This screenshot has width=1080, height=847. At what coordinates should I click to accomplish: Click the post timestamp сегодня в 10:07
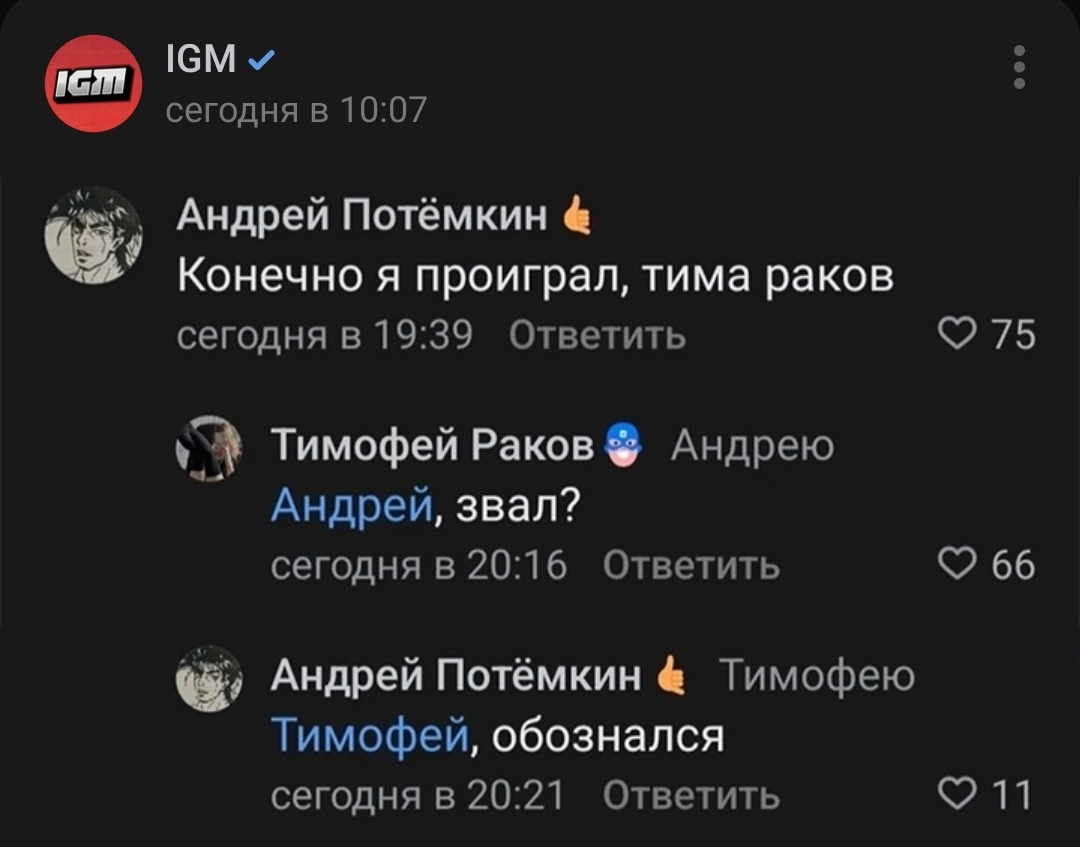point(296,108)
